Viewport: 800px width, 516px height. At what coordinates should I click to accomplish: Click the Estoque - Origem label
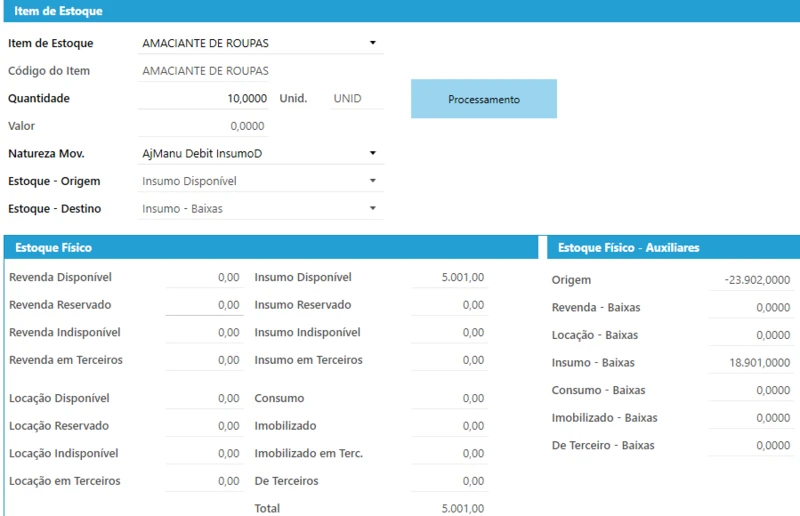coord(54,181)
